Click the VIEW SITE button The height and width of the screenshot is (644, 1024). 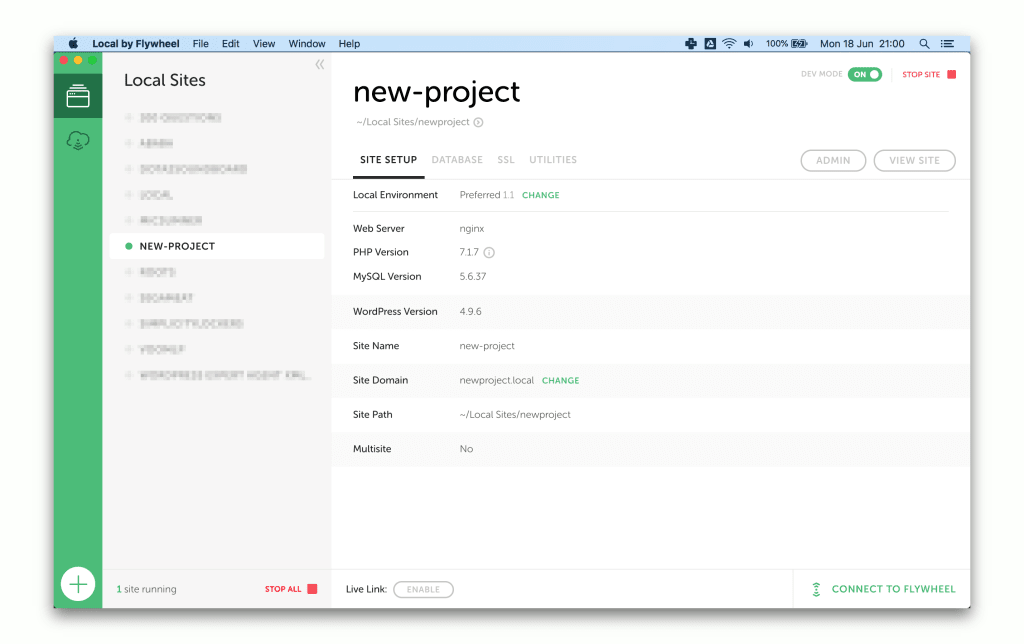[914, 161]
